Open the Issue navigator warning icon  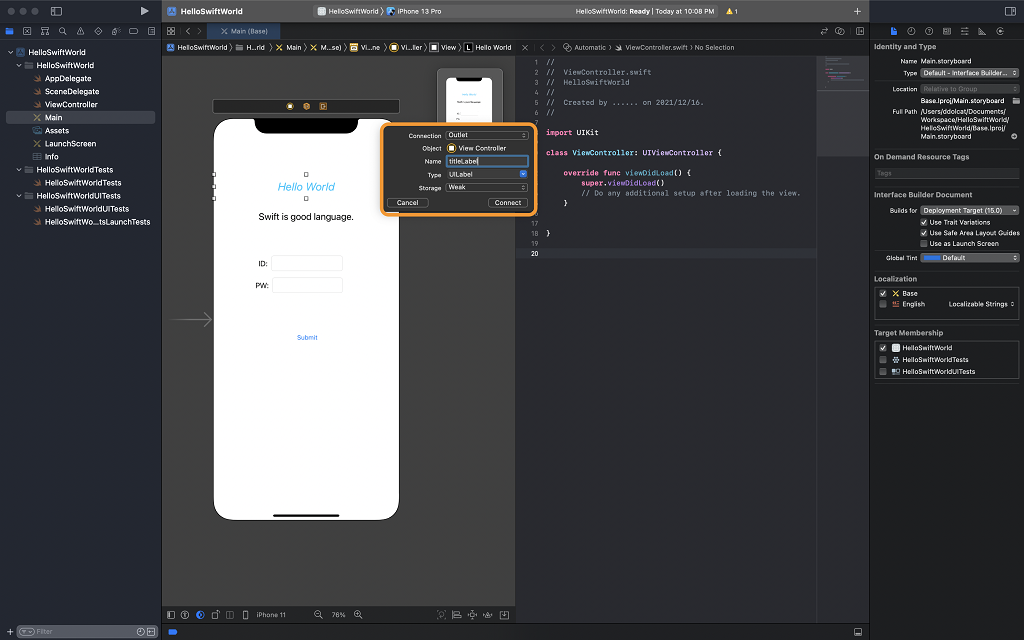(80, 32)
